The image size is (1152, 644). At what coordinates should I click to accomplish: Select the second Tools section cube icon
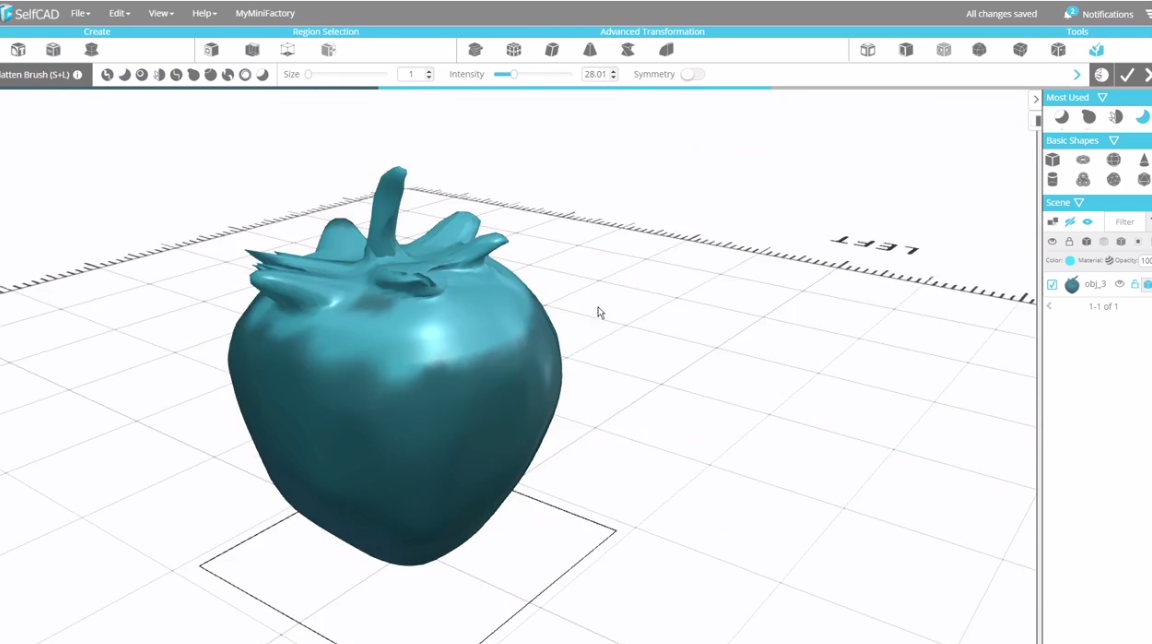pyautogui.click(x=906, y=50)
